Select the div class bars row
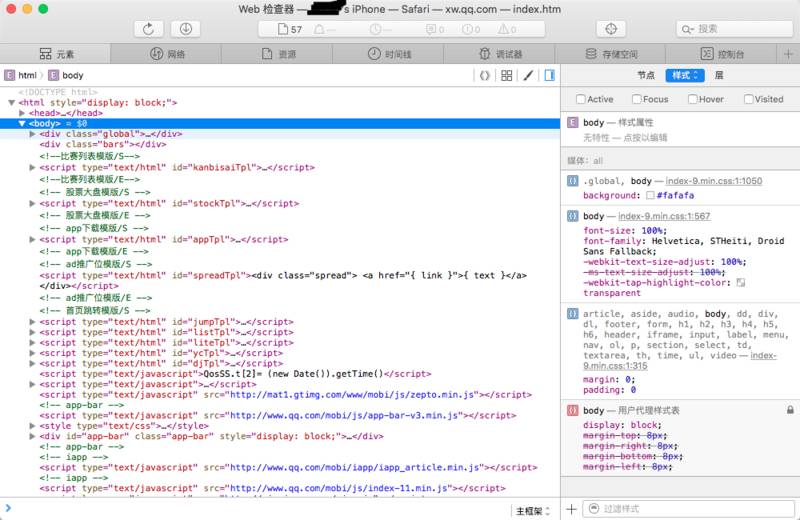 [x=280, y=144]
